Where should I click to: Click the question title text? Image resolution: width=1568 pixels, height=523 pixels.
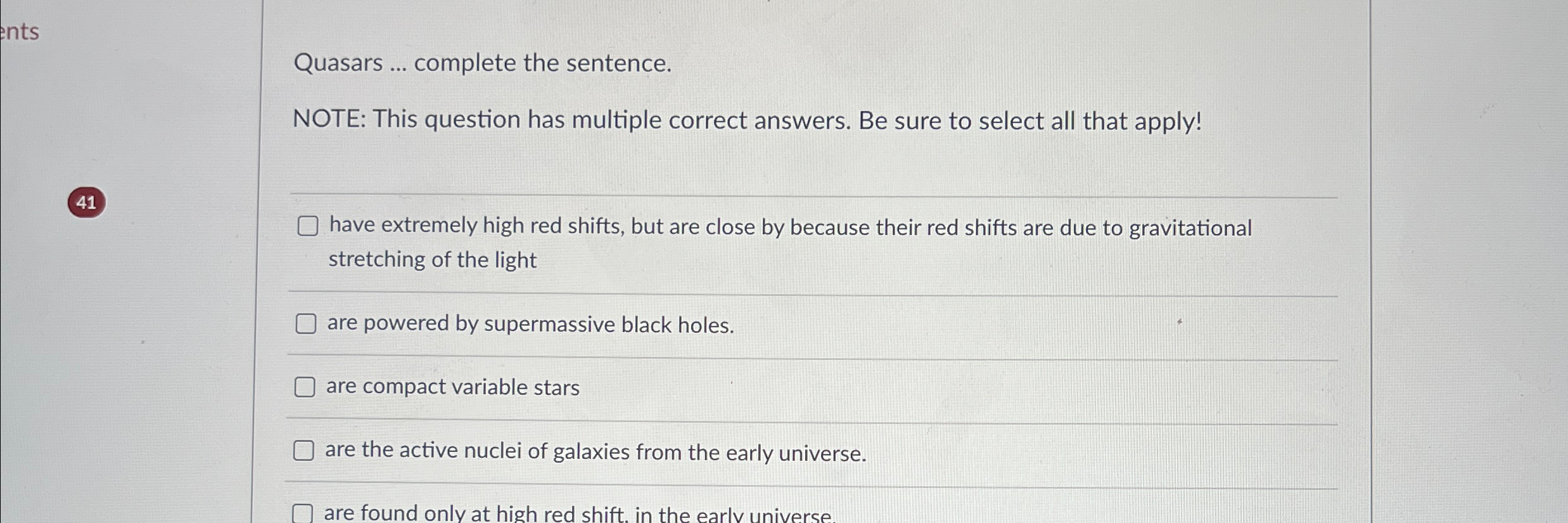click(482, 63)
